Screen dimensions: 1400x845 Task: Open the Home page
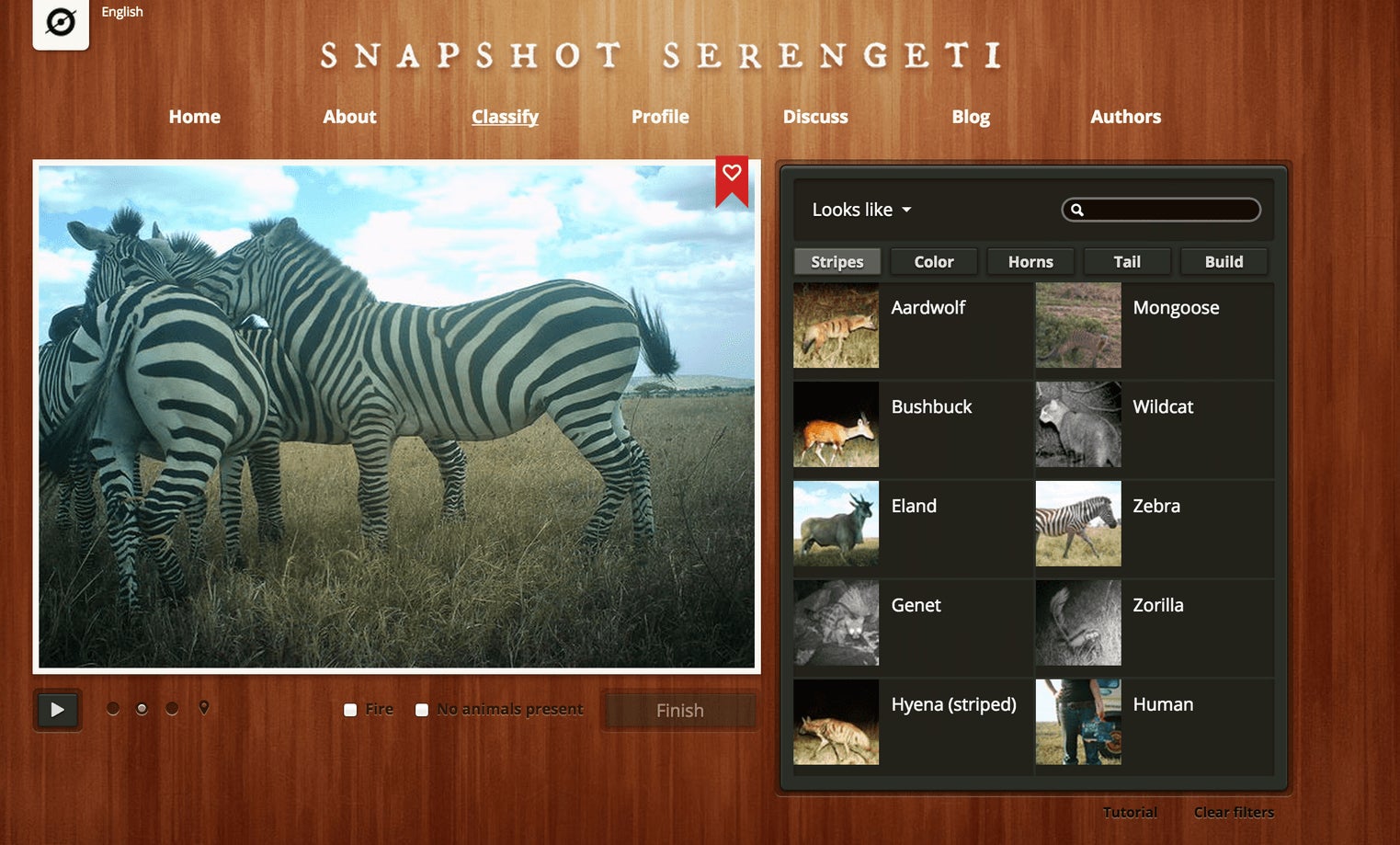click(x=194, y=117)
